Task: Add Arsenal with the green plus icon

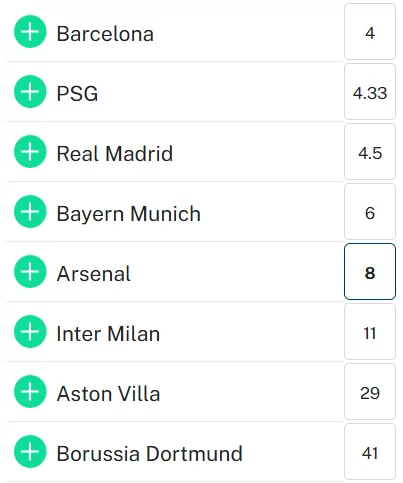Action: click(x=30, y=272)
